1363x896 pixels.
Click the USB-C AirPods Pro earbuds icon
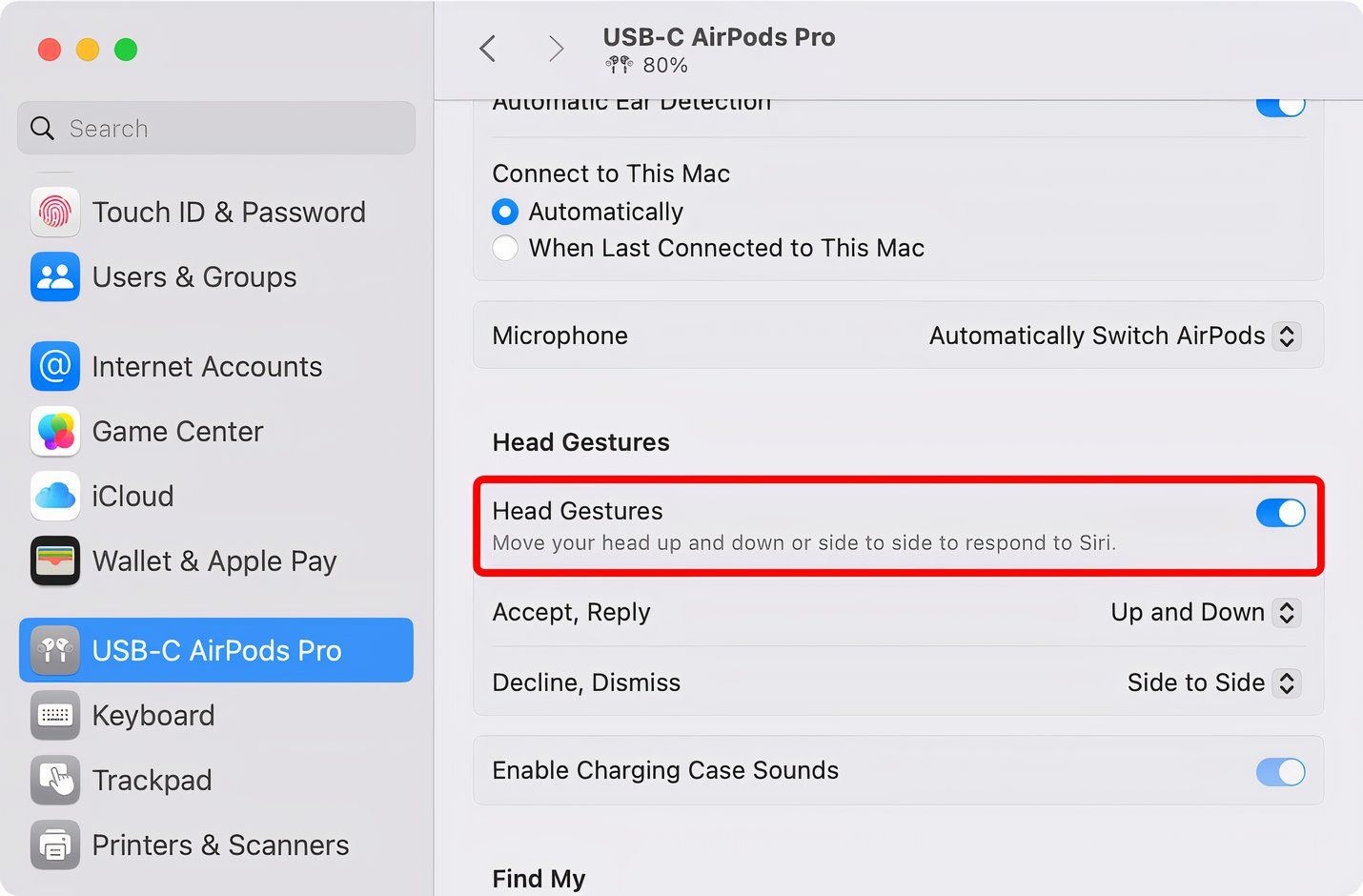54,650
